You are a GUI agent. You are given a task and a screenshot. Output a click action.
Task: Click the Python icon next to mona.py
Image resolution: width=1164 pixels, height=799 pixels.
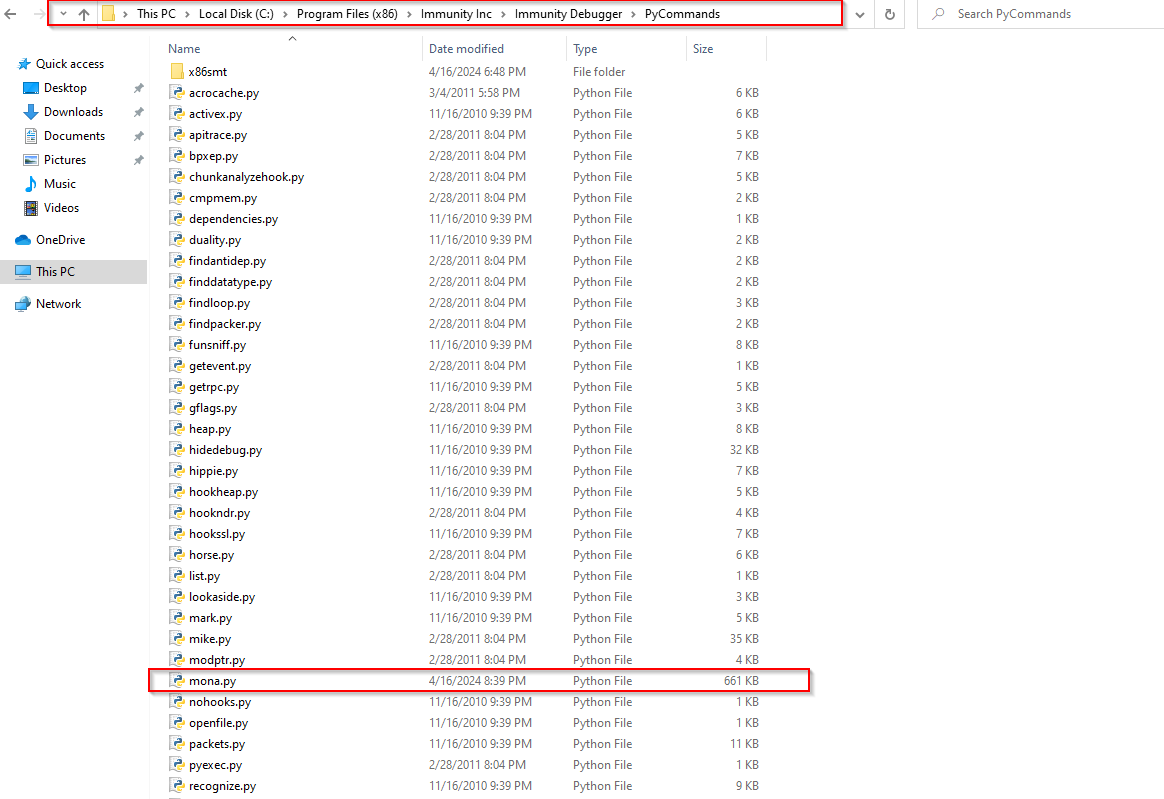178,681
